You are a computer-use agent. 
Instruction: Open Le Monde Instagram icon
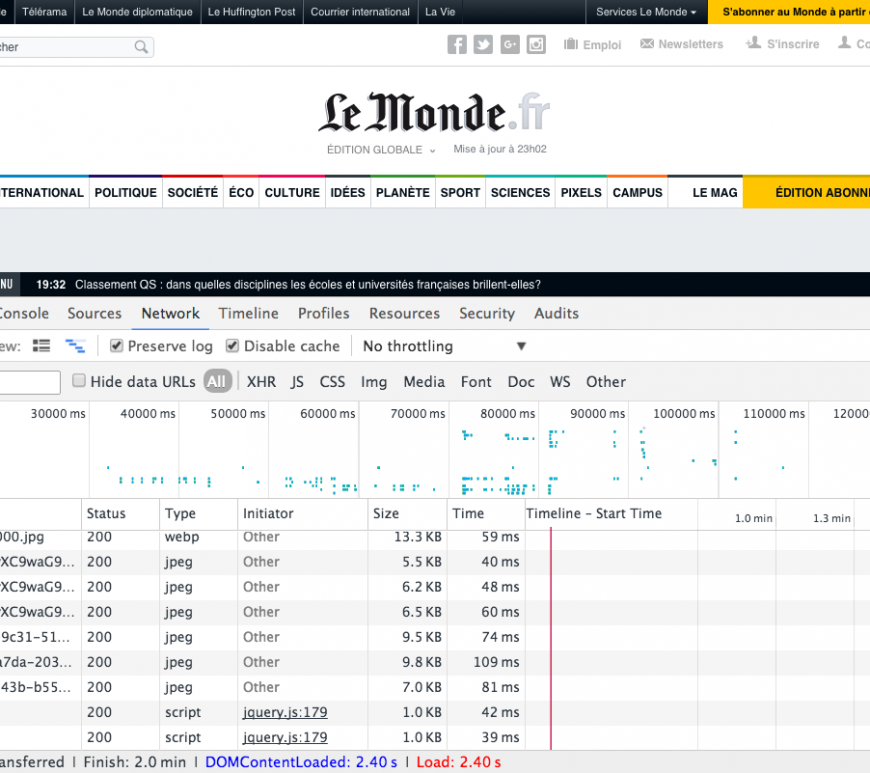tap(536, 44)
